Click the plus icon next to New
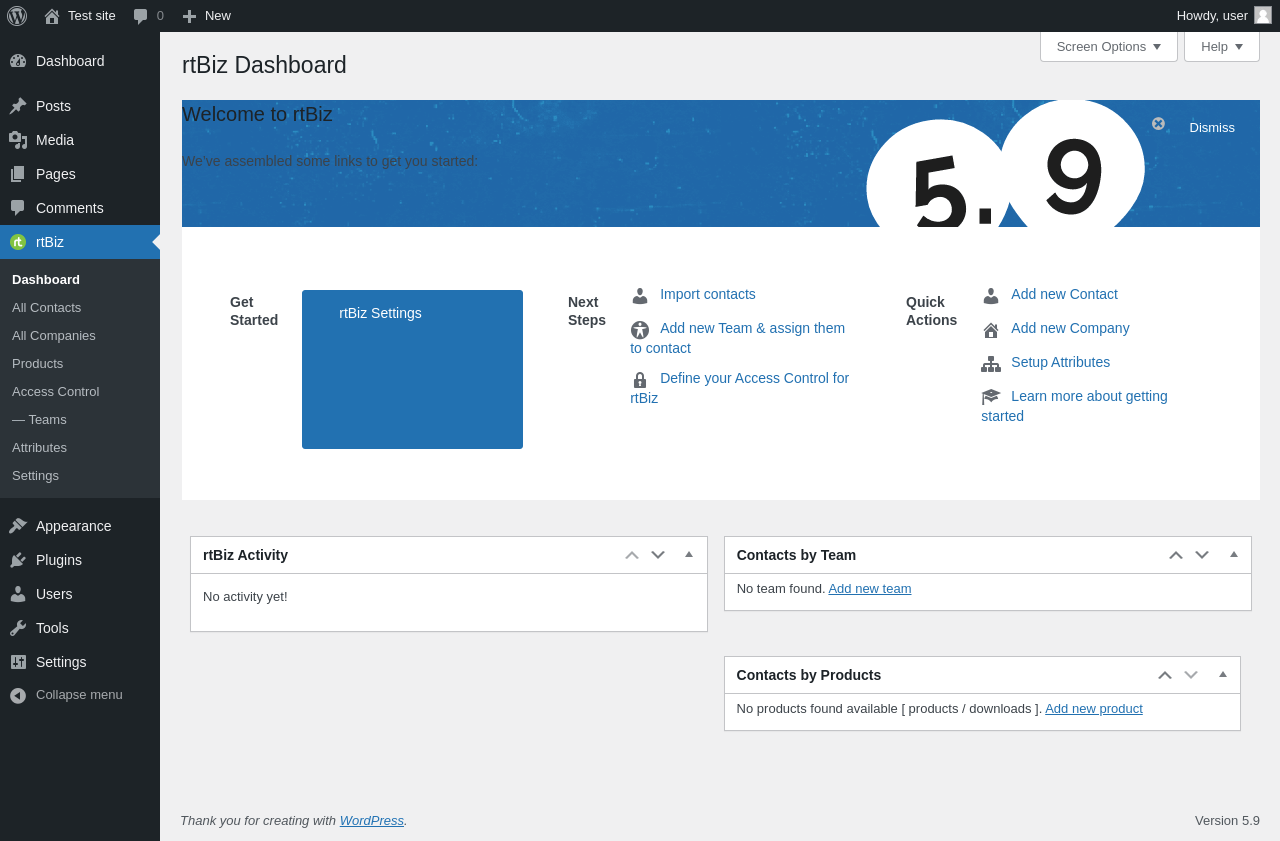The width and height of the screenshot is (1280, 841). coord(190,16)
